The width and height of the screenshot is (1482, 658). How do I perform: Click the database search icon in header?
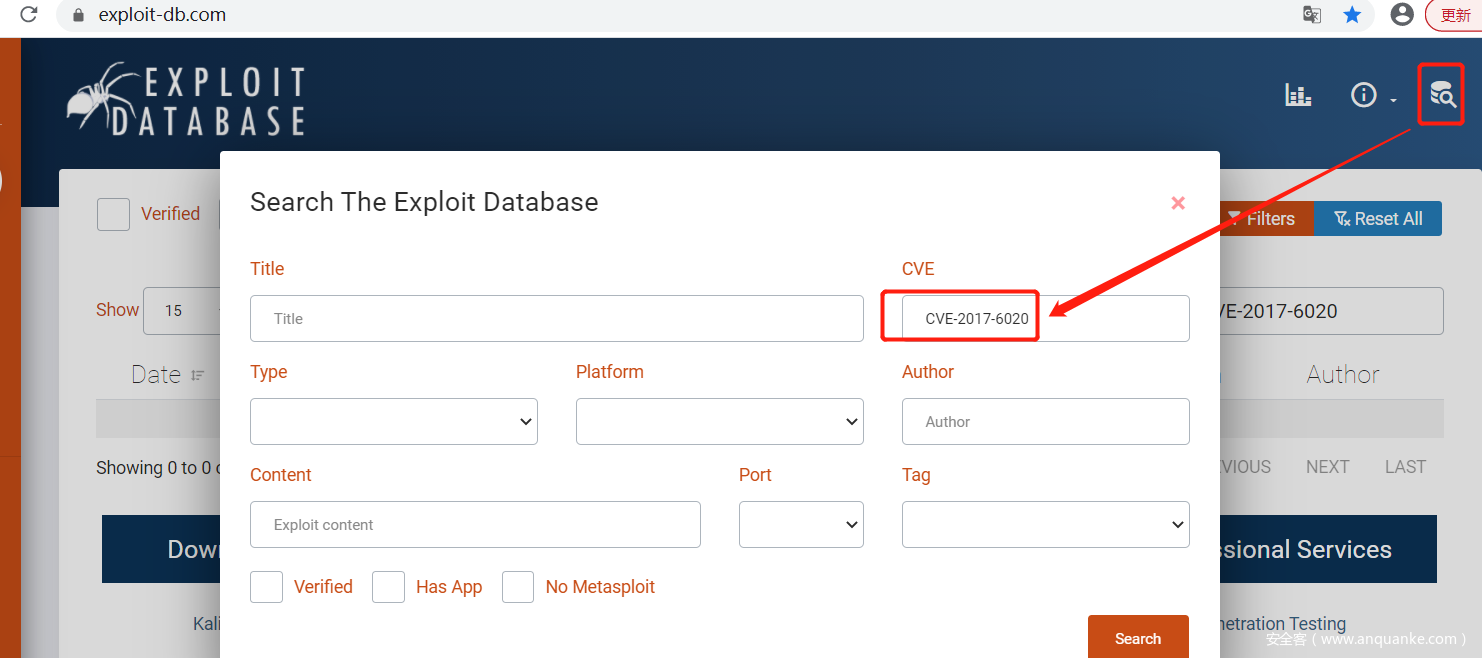point(1442,94)
